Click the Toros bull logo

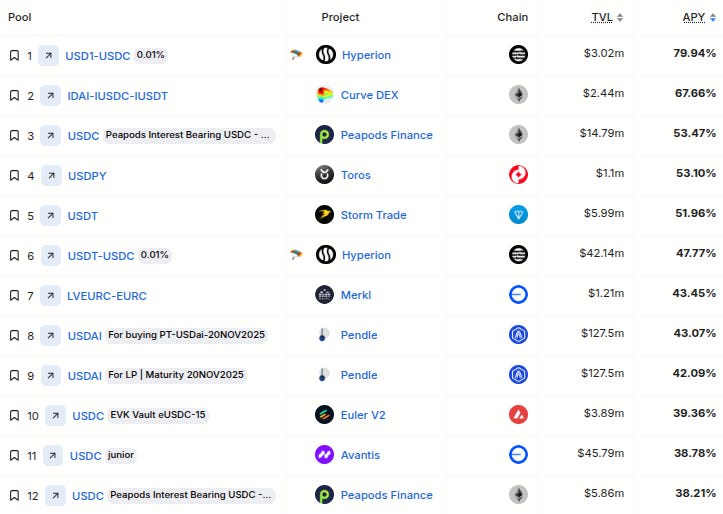pyautogui.click(x=325, y=175)
